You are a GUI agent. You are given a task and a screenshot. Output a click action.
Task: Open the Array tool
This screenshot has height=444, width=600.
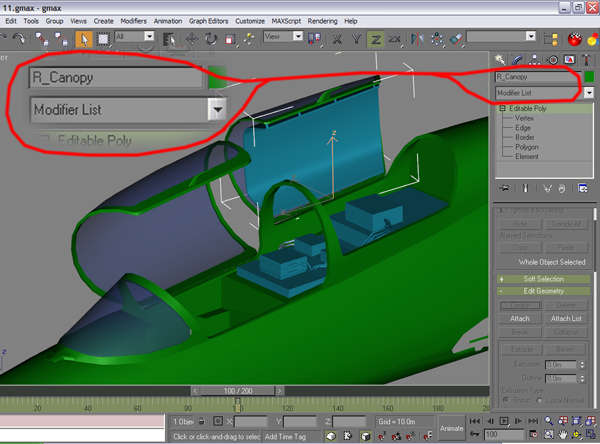437,39
